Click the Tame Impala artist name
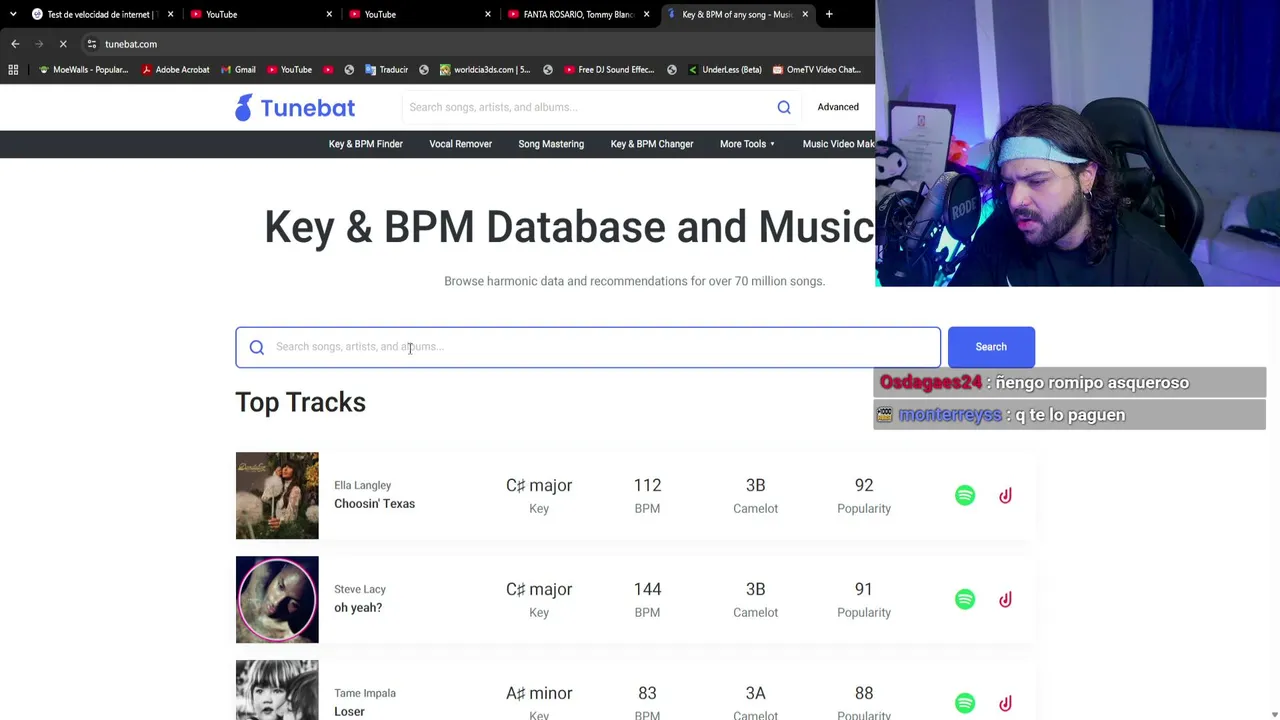 point(365,693)
